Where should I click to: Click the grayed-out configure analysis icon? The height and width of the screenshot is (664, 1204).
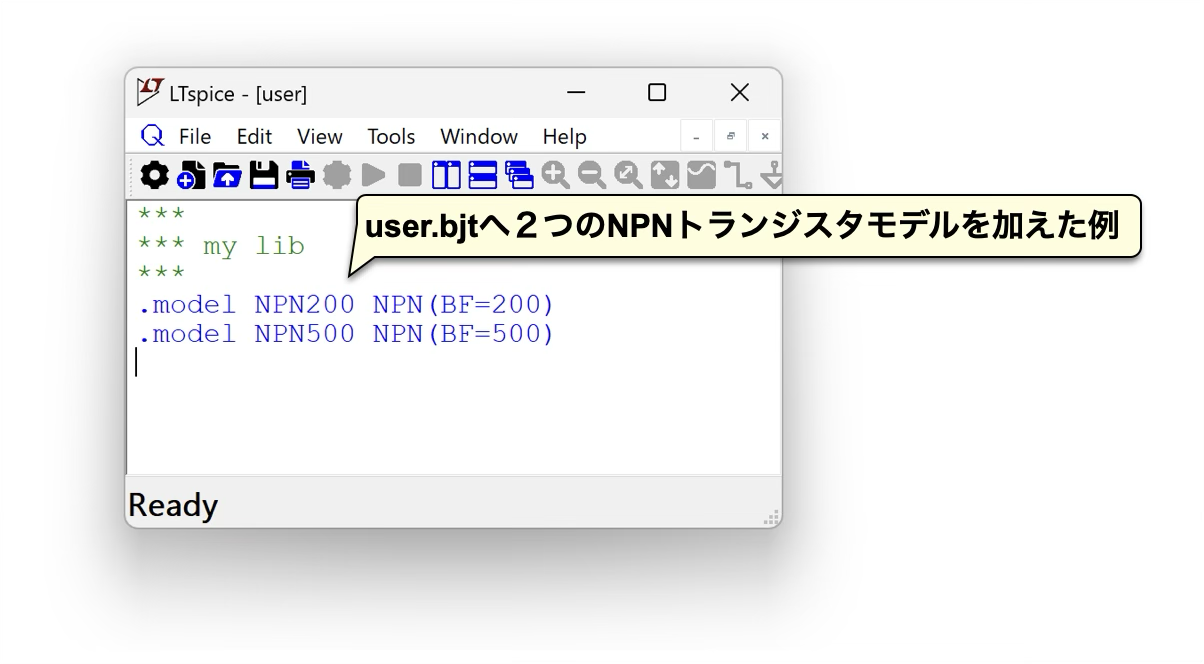pyautogui.click(x=337, y=176)
